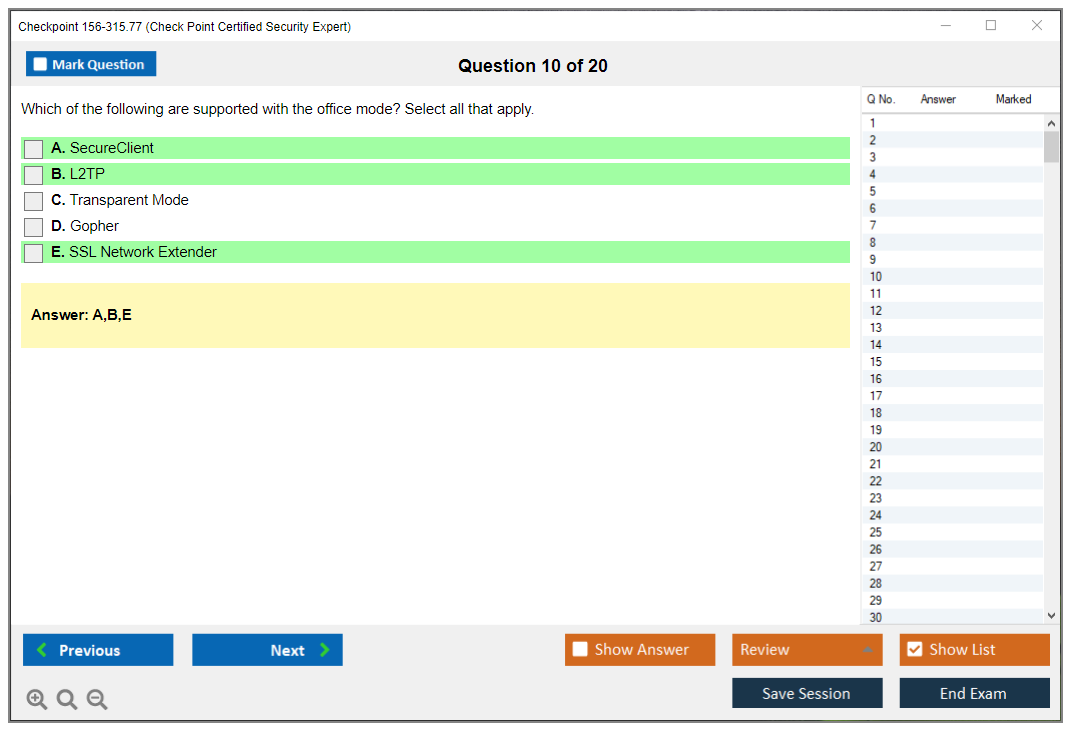Screen dimensions: 1075x735
Task: Maximize the exam window
Action: pyautogui.click(x=991, y=26)
